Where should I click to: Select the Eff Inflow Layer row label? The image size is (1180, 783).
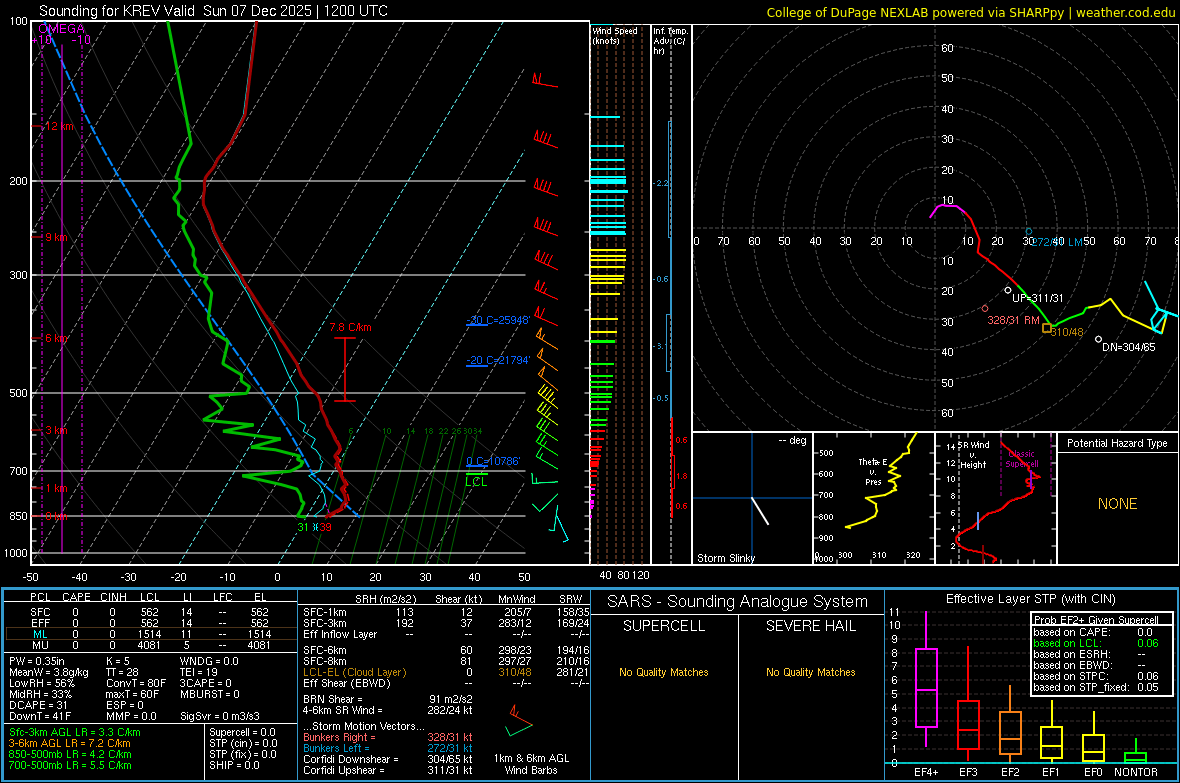pos(340,634)
